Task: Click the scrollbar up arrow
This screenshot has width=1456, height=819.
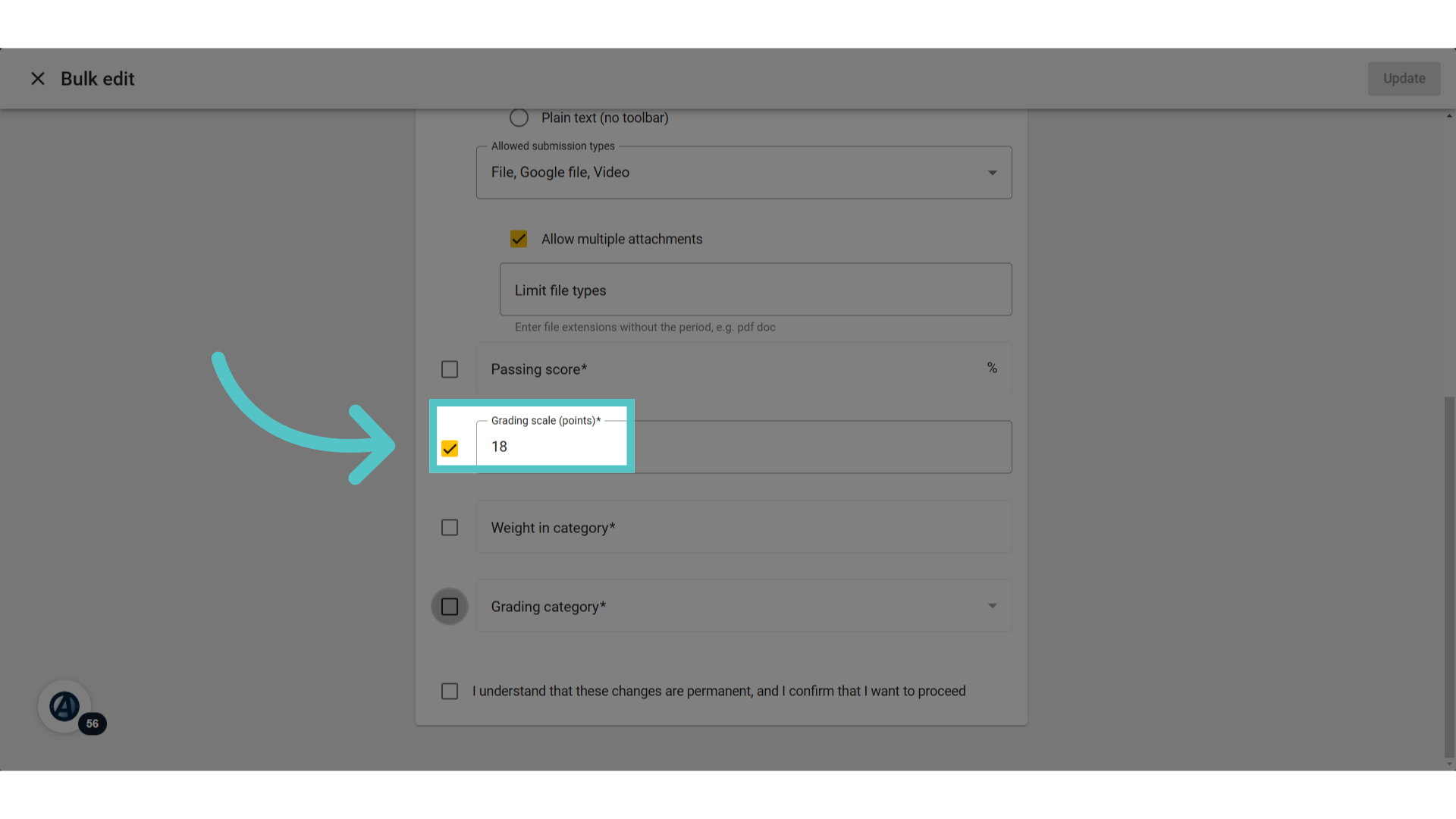Action: pos(1449,116)
